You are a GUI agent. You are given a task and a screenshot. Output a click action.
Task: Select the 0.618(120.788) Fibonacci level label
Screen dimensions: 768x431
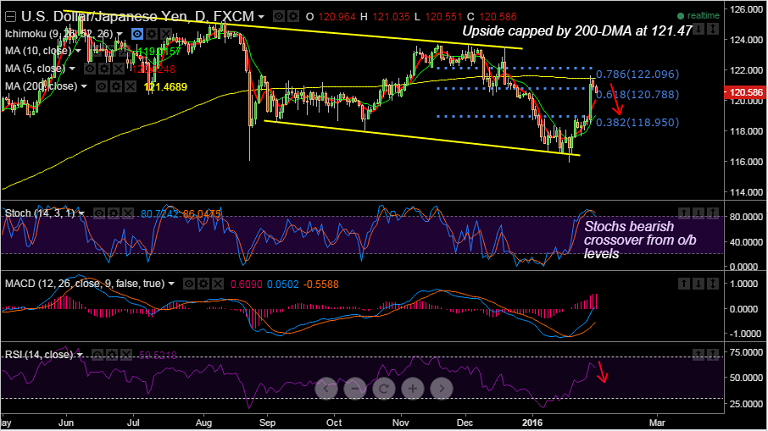[x=637, y=95]
